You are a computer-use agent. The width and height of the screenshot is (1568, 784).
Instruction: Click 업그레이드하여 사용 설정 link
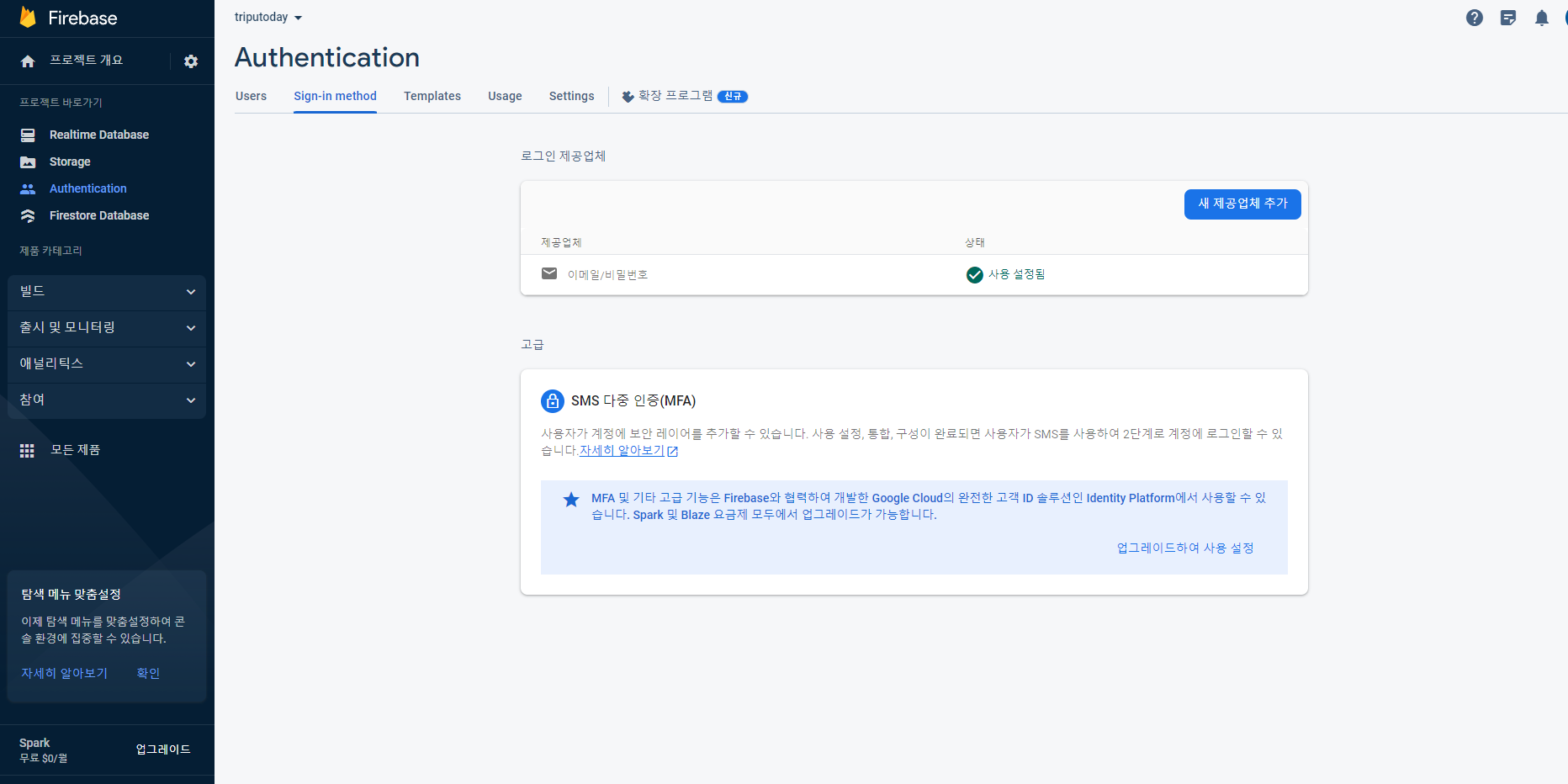point(1185,548)
